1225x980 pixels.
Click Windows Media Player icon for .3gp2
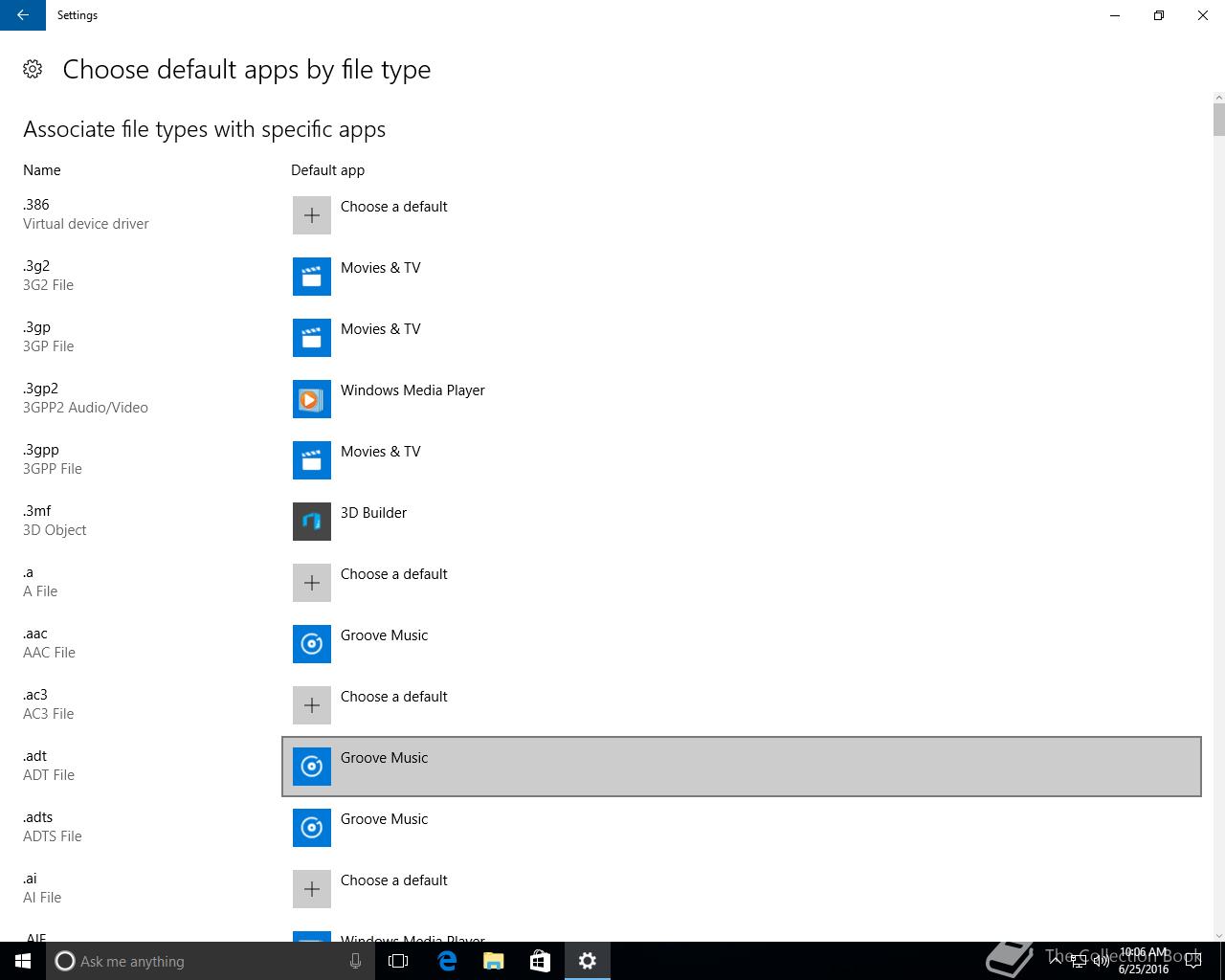click(x=312, y=399)
